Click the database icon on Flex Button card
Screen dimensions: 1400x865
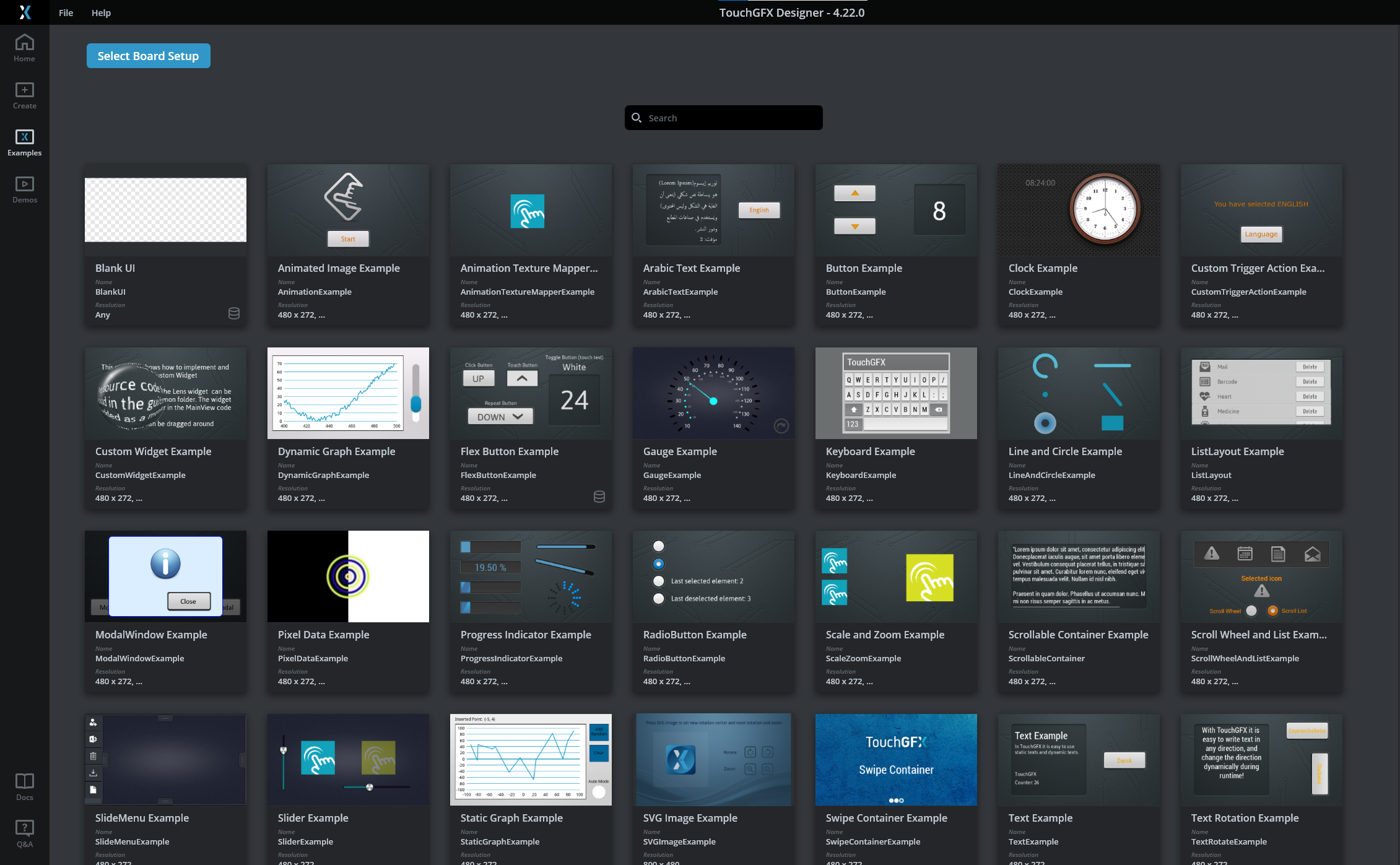[x=599, y=497]
